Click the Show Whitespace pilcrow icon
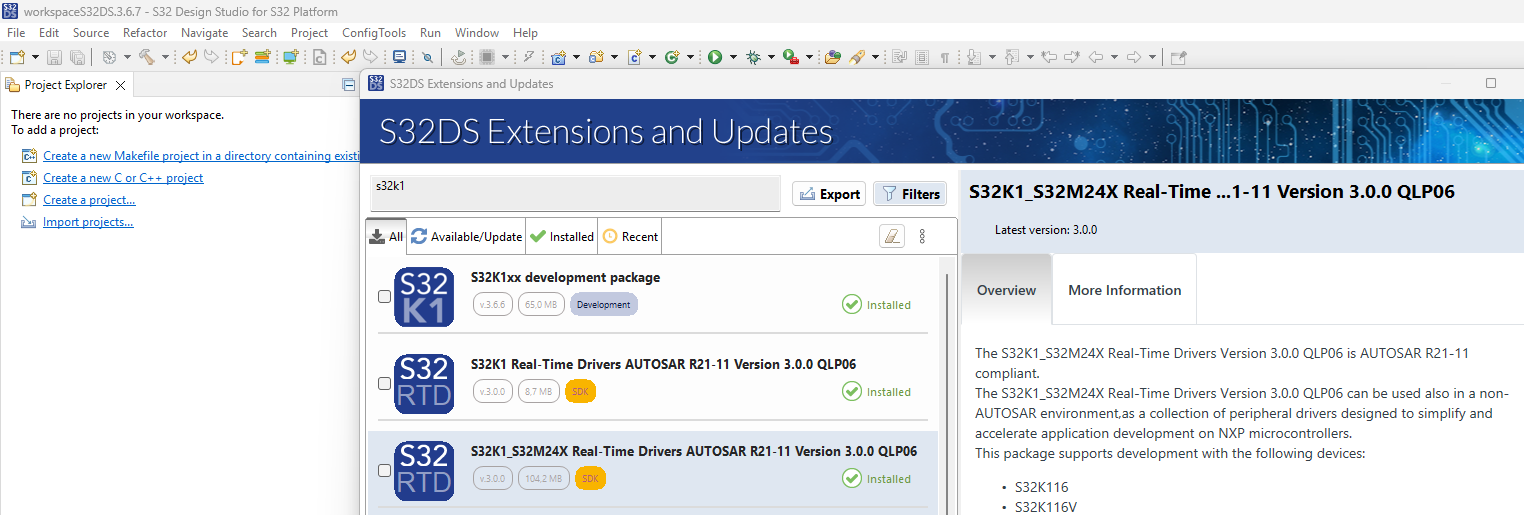The height and width of the screenshot is (515, 1524). pyautogui.click(x=945, y=57)
